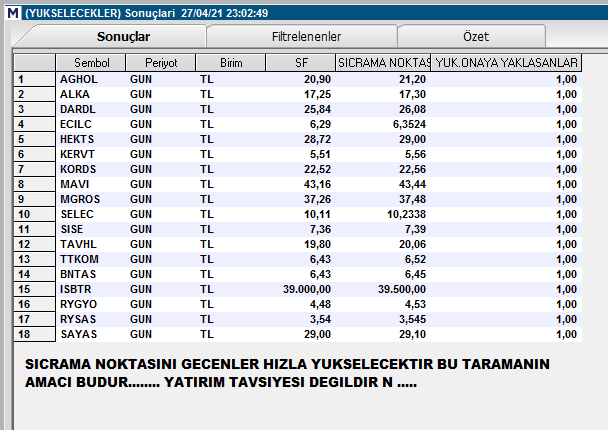The image size is (608, 430).
Task: Click the 1,00 value in TTKOM row
Action: [567, 259]
